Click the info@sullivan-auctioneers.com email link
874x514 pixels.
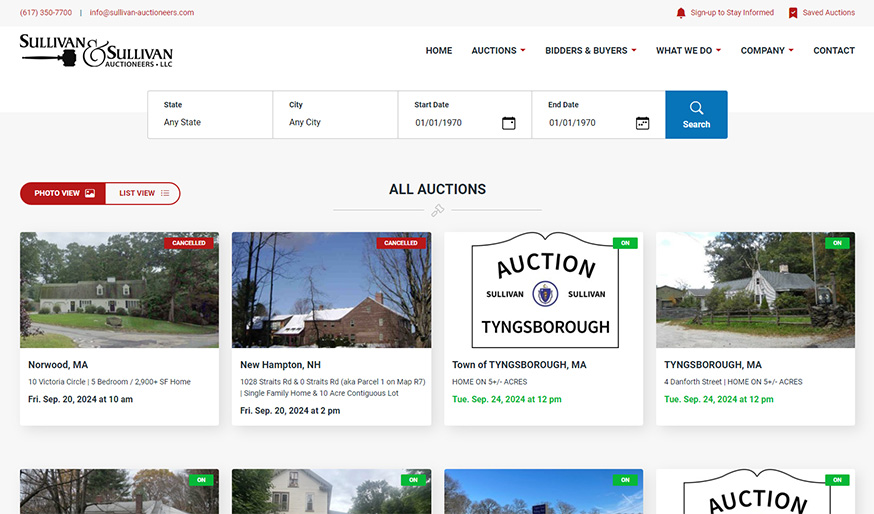click(142, 13)
